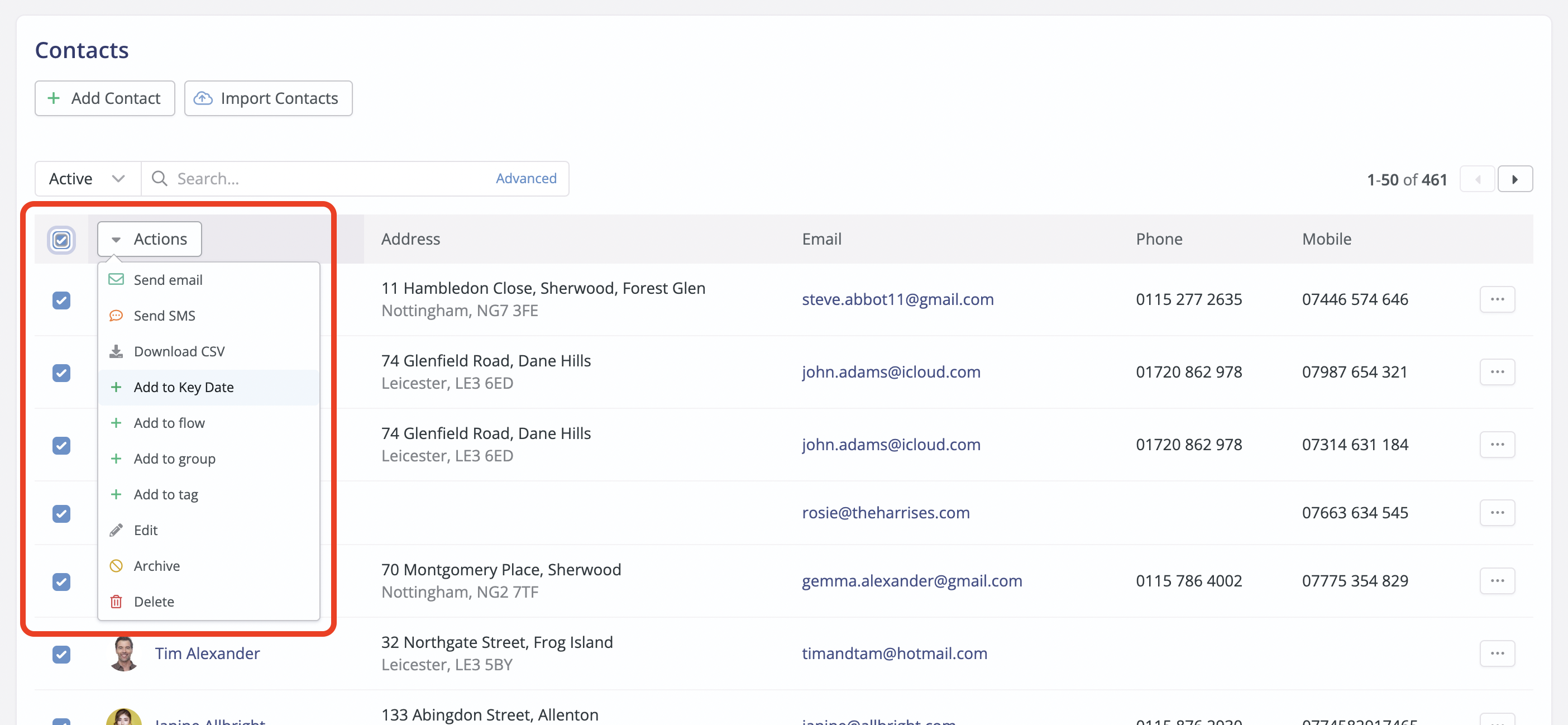This screenshot has height=725, width=1568.
Task: Select the Download CSV icon
Action: [x=116, y=351]
